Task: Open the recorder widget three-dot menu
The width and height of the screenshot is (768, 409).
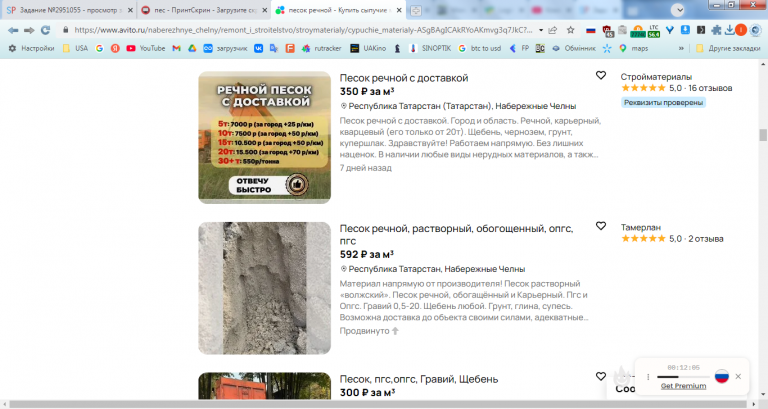Action: click(x=648, y=377)
